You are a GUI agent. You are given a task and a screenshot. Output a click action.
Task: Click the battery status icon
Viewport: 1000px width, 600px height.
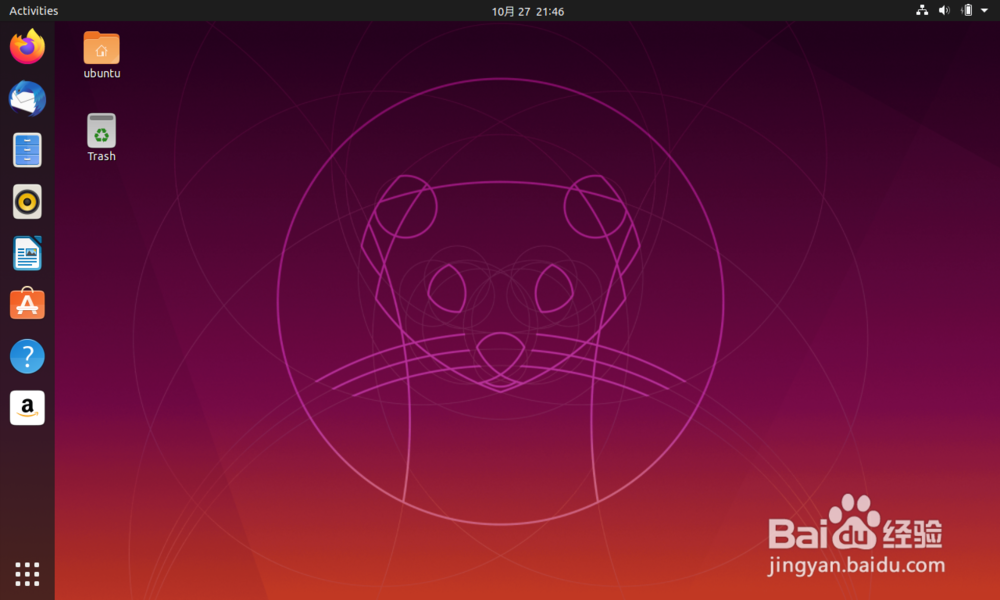click(967, 10)
